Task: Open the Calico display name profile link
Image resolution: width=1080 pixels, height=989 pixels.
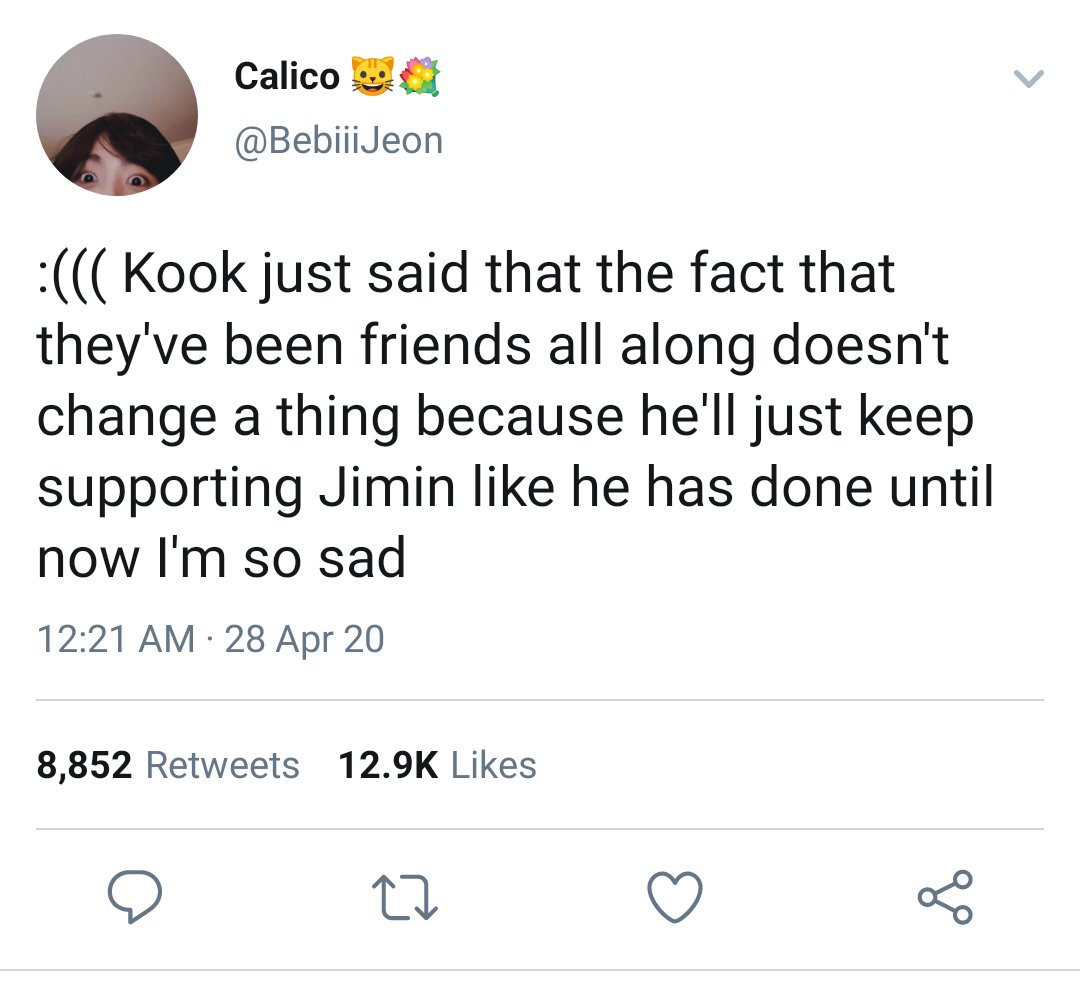Action: click(x=287, y=76)
